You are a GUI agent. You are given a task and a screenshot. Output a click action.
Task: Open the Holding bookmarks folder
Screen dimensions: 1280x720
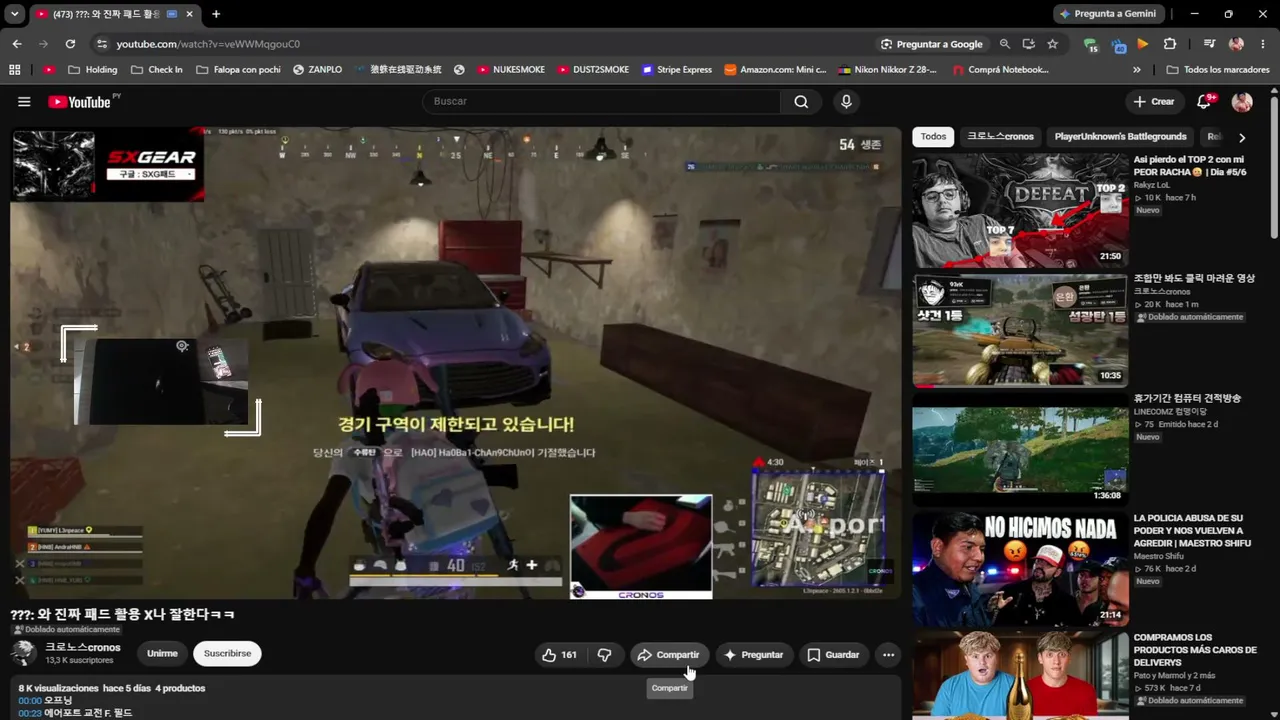click(x=93, y=70)
